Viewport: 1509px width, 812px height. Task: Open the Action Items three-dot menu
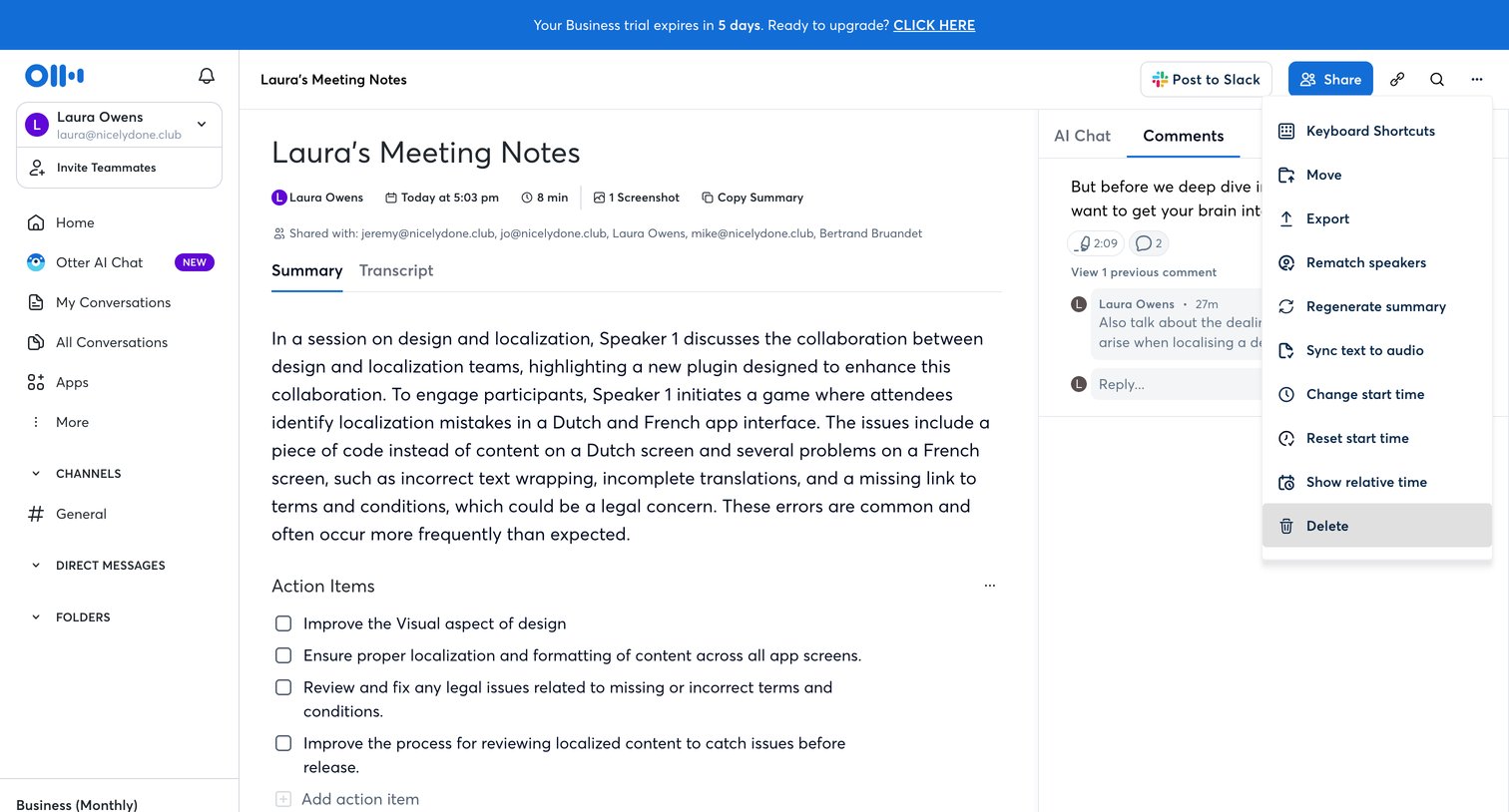[x=990, y=586]
